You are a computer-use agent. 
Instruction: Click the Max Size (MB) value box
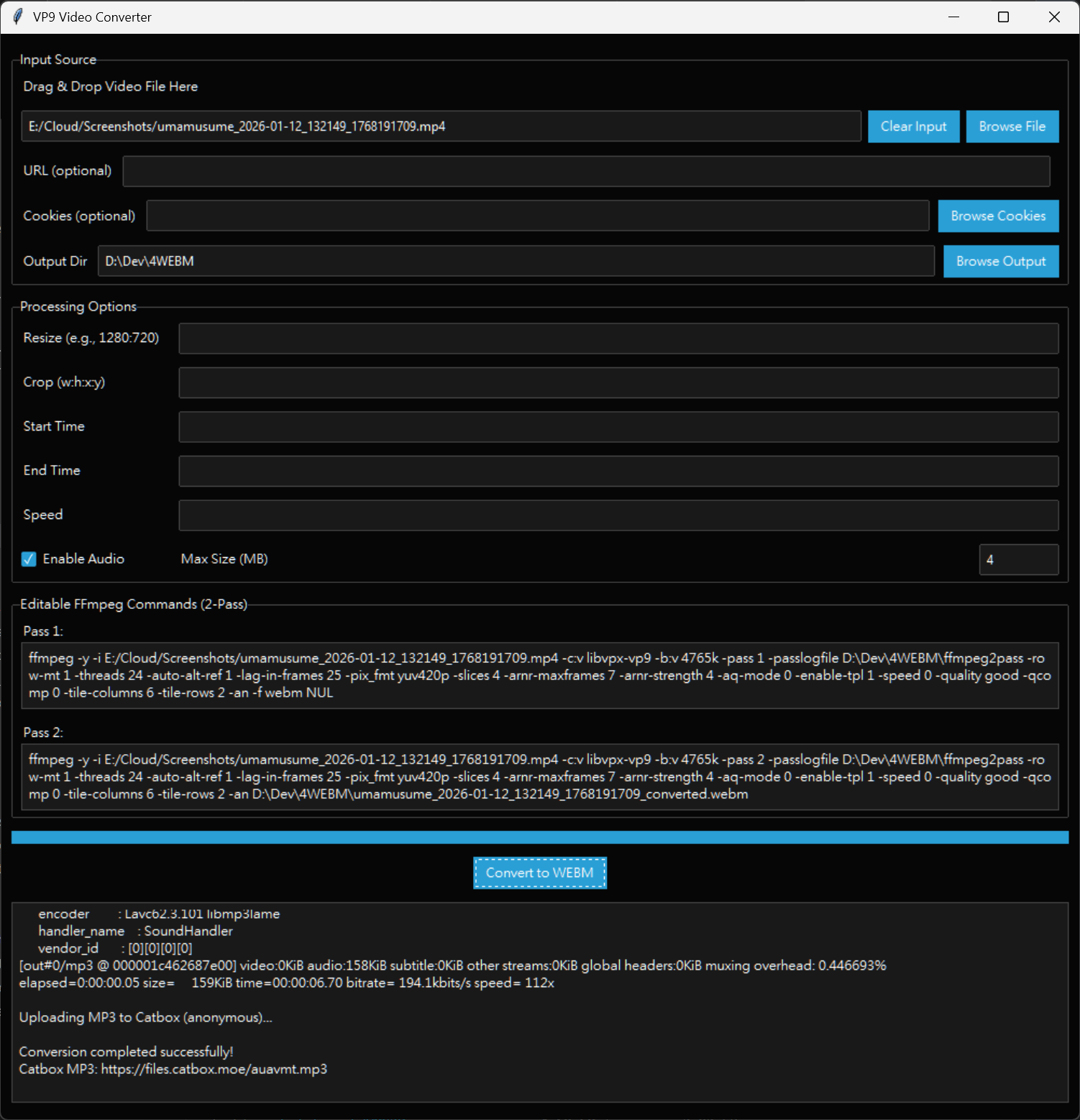point(1019,559)
